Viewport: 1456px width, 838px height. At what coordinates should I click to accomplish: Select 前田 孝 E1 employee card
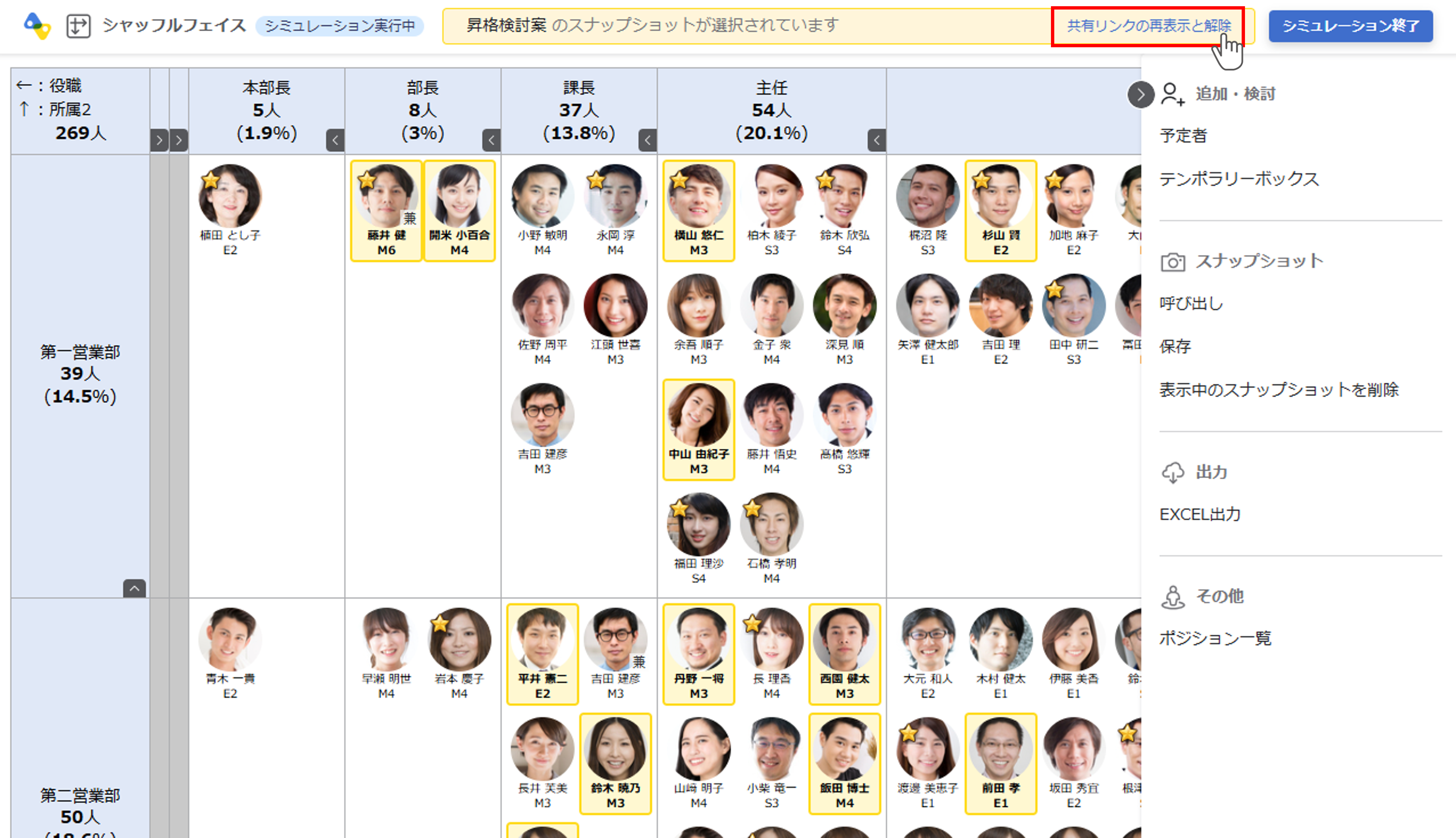[1000, 763]
